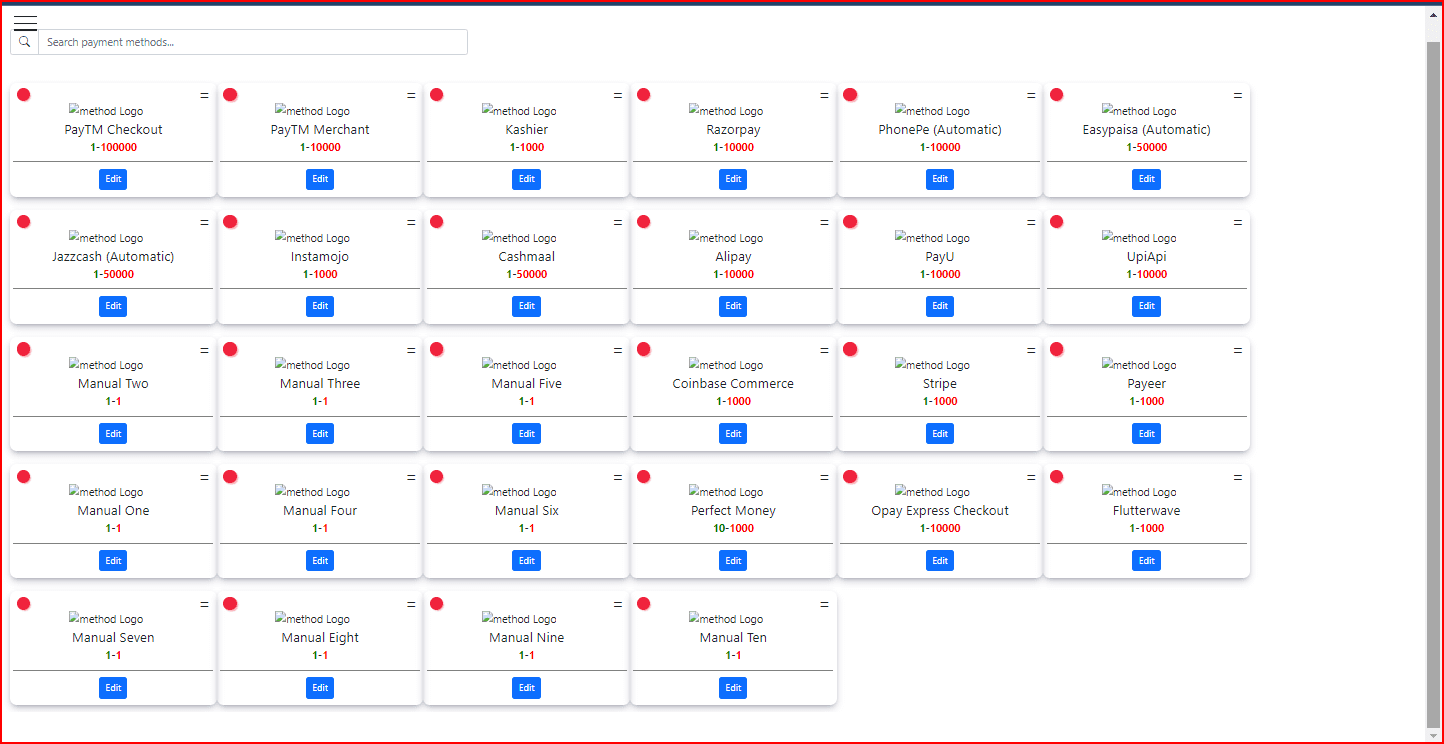Image resolution: width=1444 pixels, height=744 pixels.
Task: Click the drag handle on Kashier card
Action: click(x=617, y=94)
